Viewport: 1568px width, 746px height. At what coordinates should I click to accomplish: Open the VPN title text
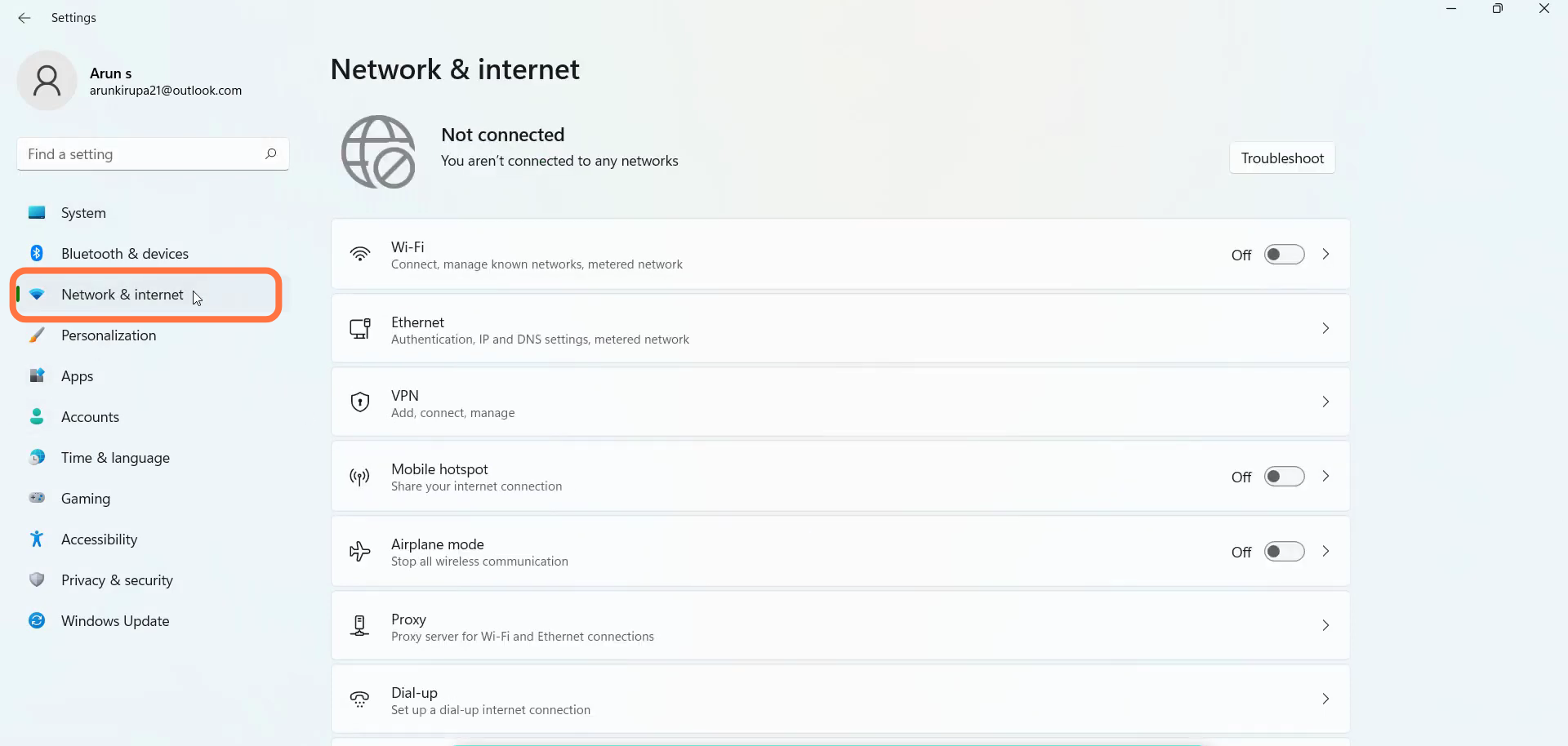405,396
